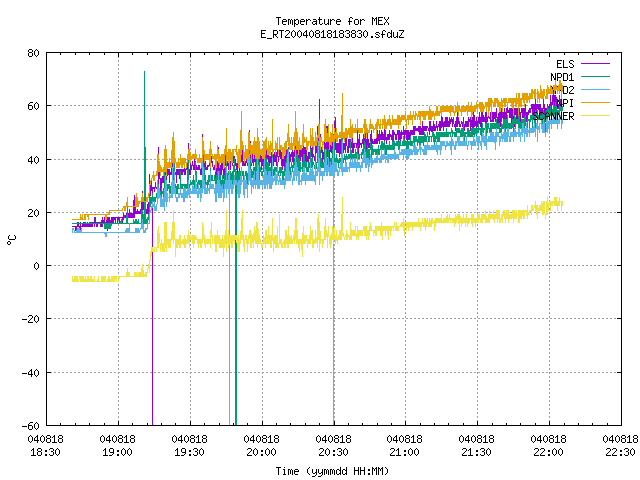
Task: Click the NPI legend label
Action: 565,102
